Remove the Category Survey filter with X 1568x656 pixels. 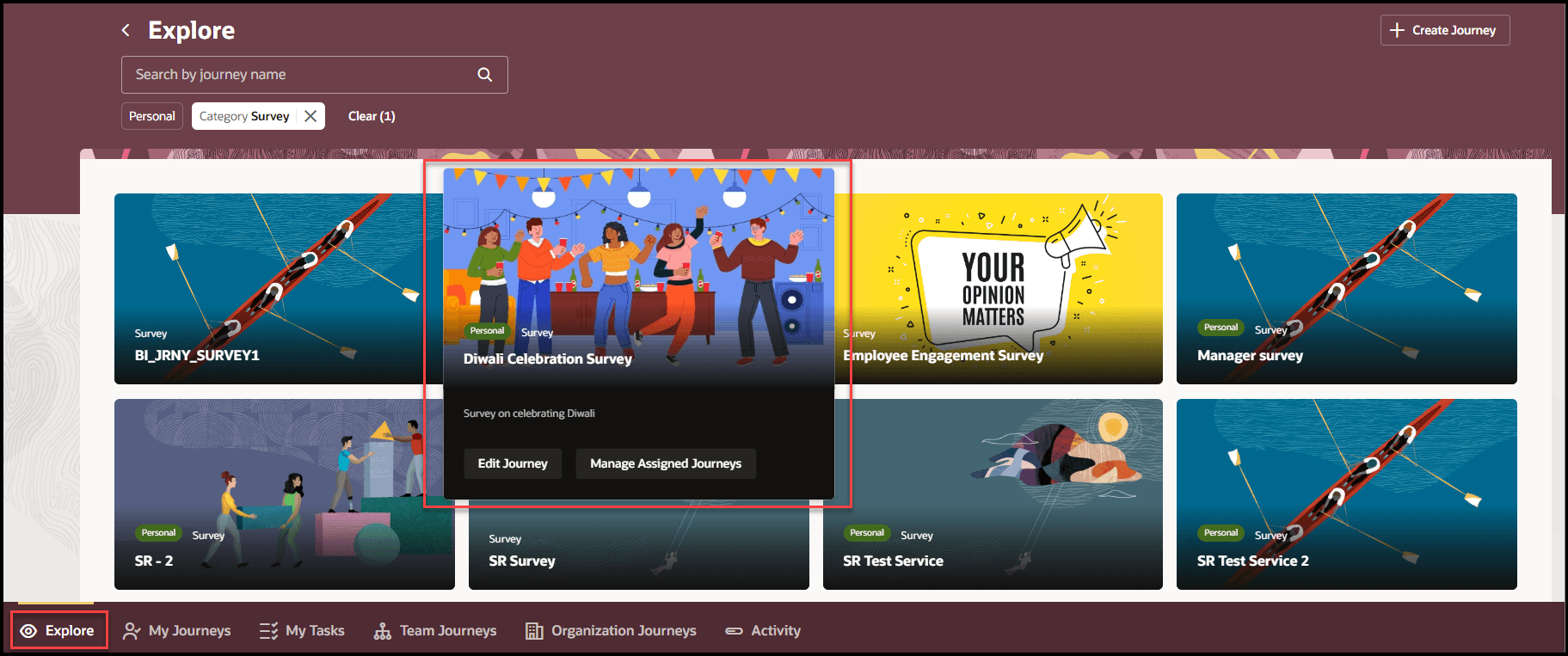311,116
